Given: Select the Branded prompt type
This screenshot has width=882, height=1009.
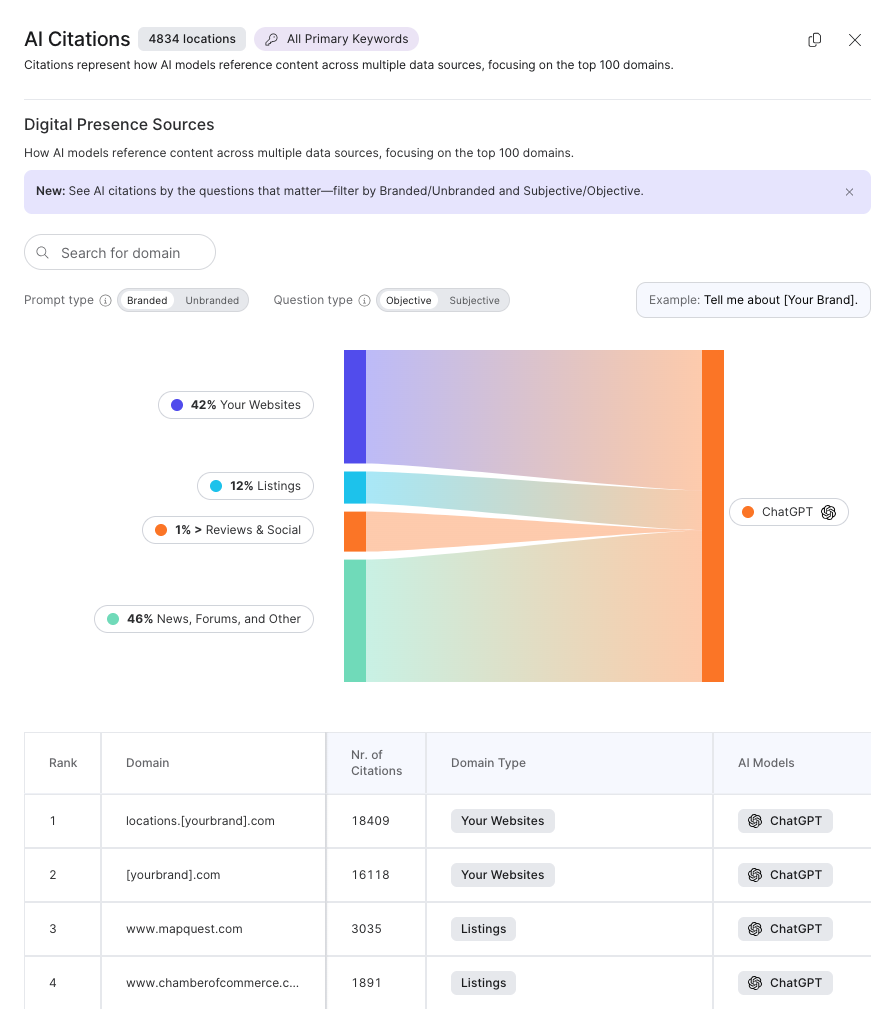Looking at the screenshot, I should click(147, 301).
